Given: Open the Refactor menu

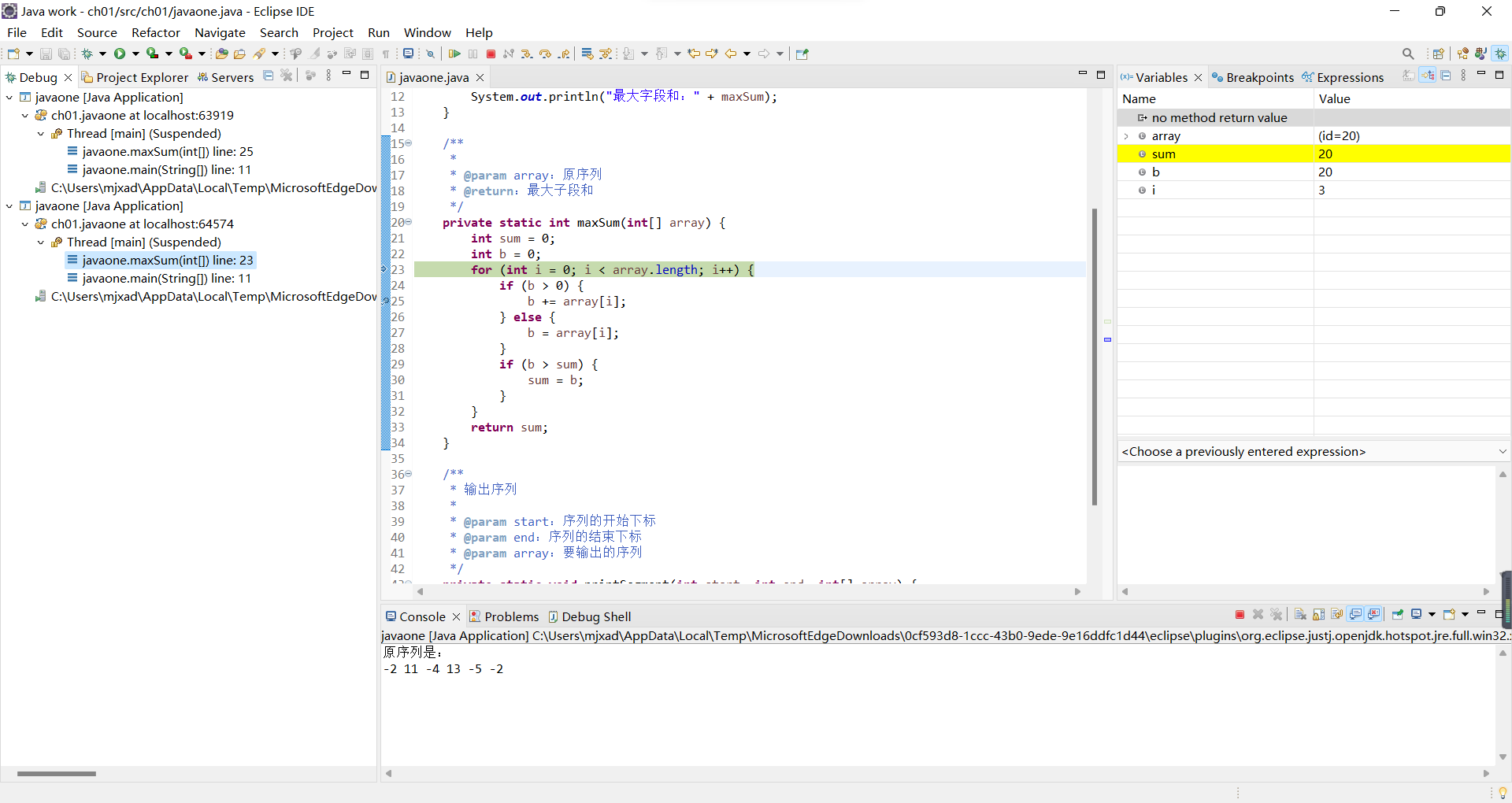Looking at the screenshot, I should (156, 32).
